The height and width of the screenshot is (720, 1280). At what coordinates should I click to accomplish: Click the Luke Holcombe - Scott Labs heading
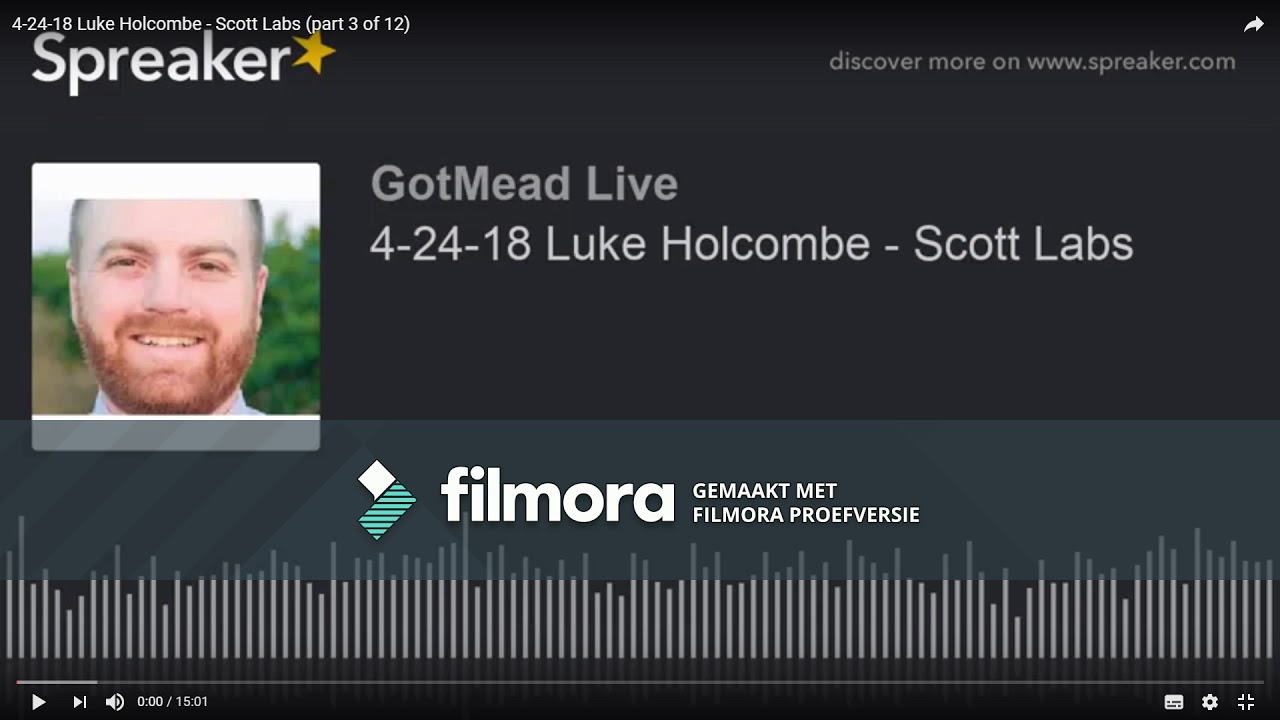pyautogui.click(x=751, y=244)
